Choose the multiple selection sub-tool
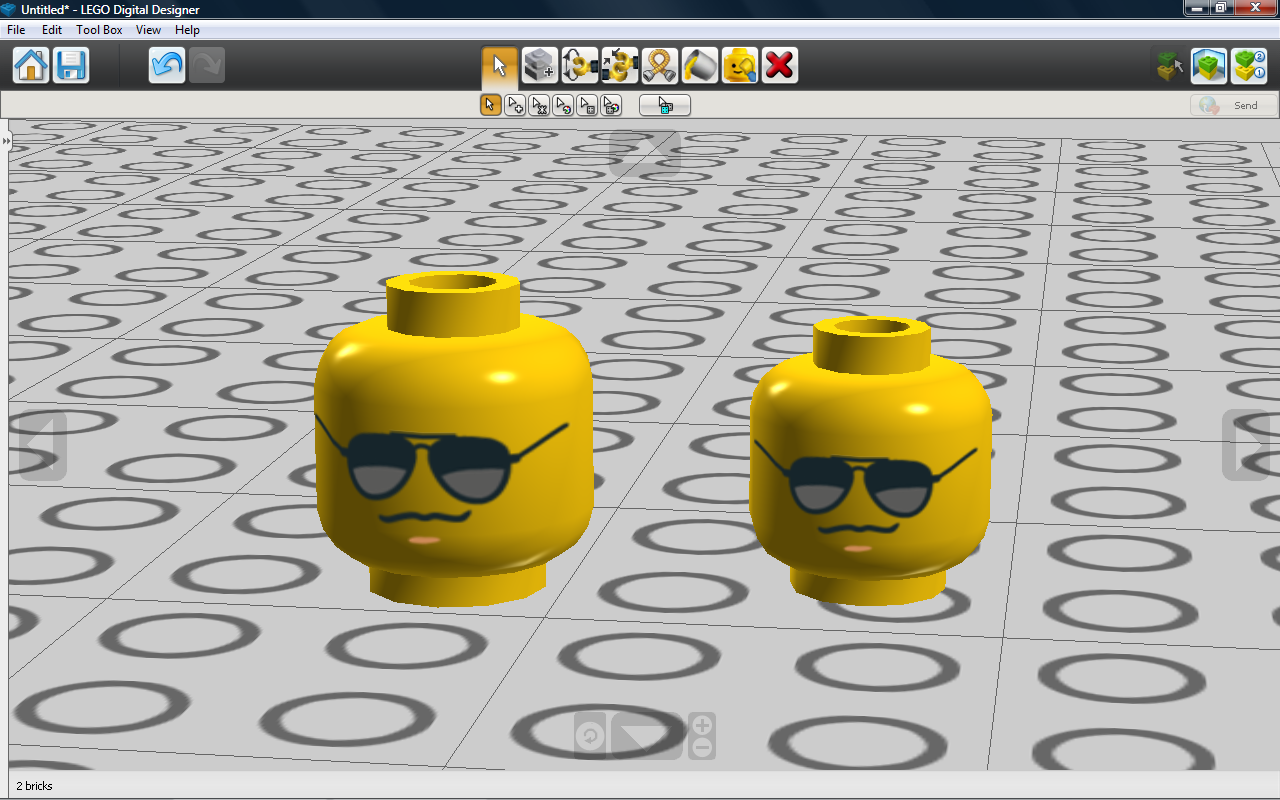 click(x=515, y=105)
